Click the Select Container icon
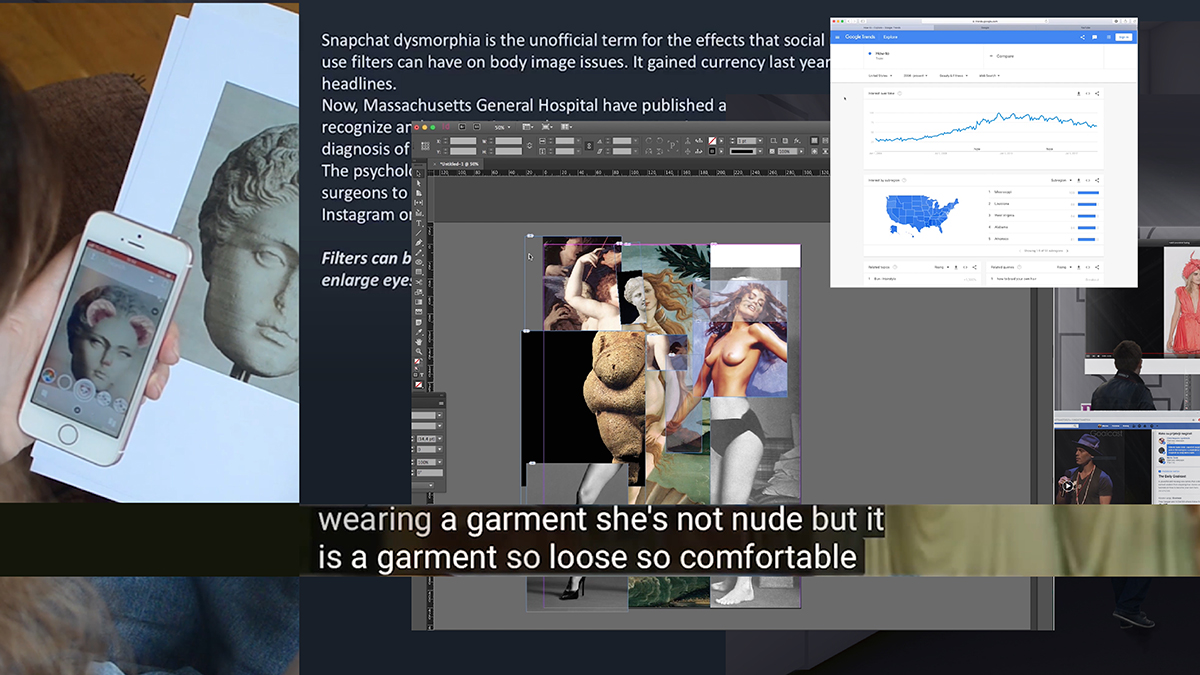The width and height of the screenshot is (1200, 675). tap(686, 142)
